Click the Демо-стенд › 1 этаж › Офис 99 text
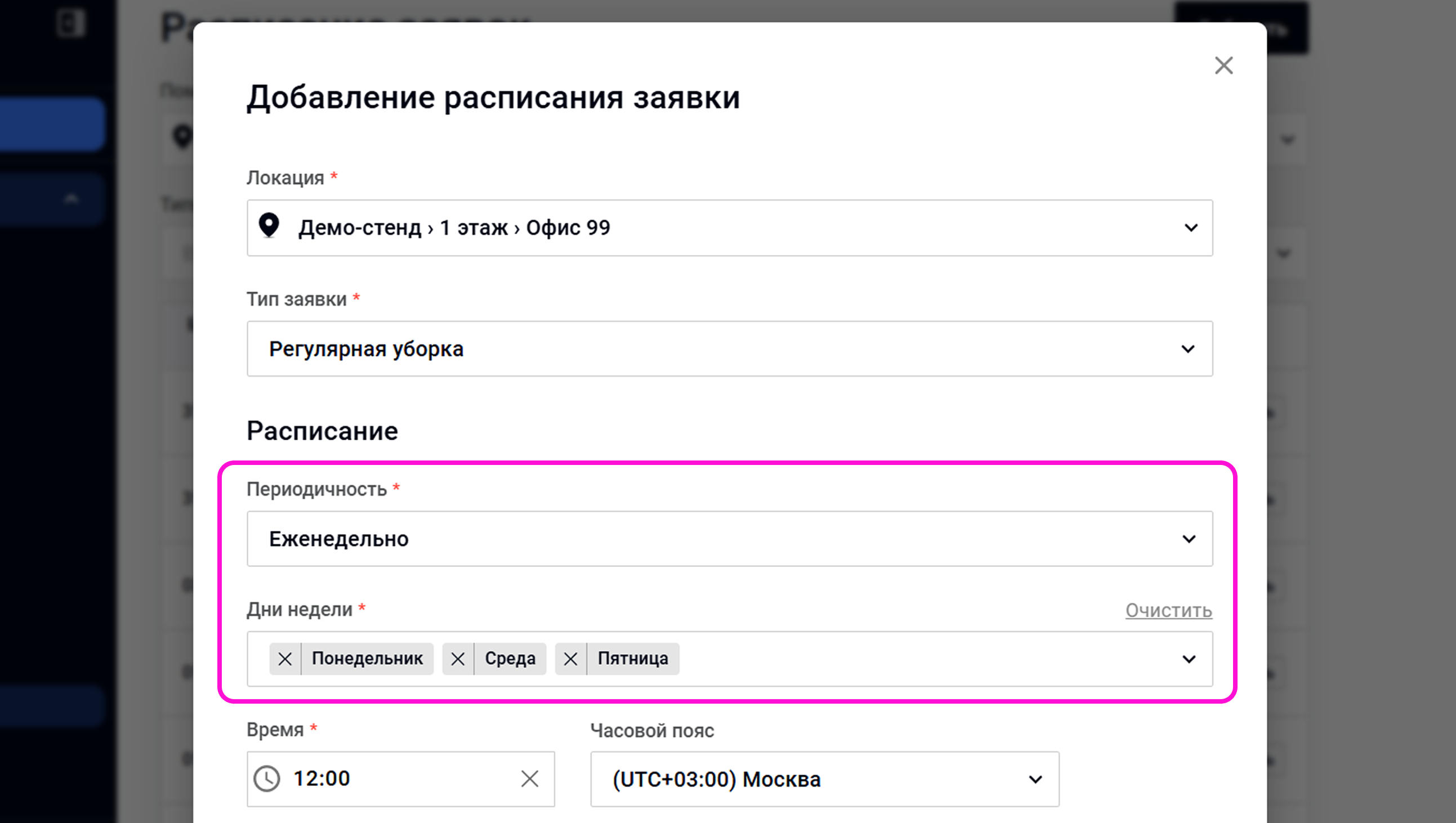Image resolution: width=1456 pixels, height=823 pixels. coord(454,228)
